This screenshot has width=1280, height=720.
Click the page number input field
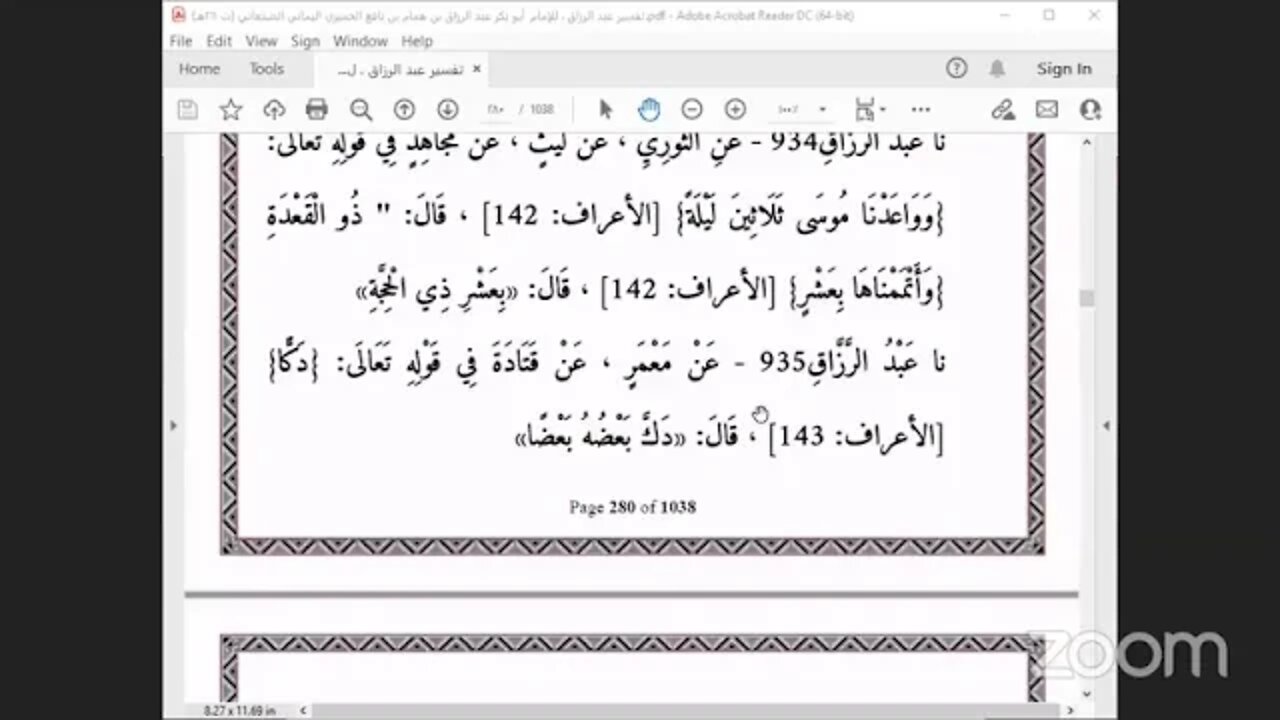(495, 110)
